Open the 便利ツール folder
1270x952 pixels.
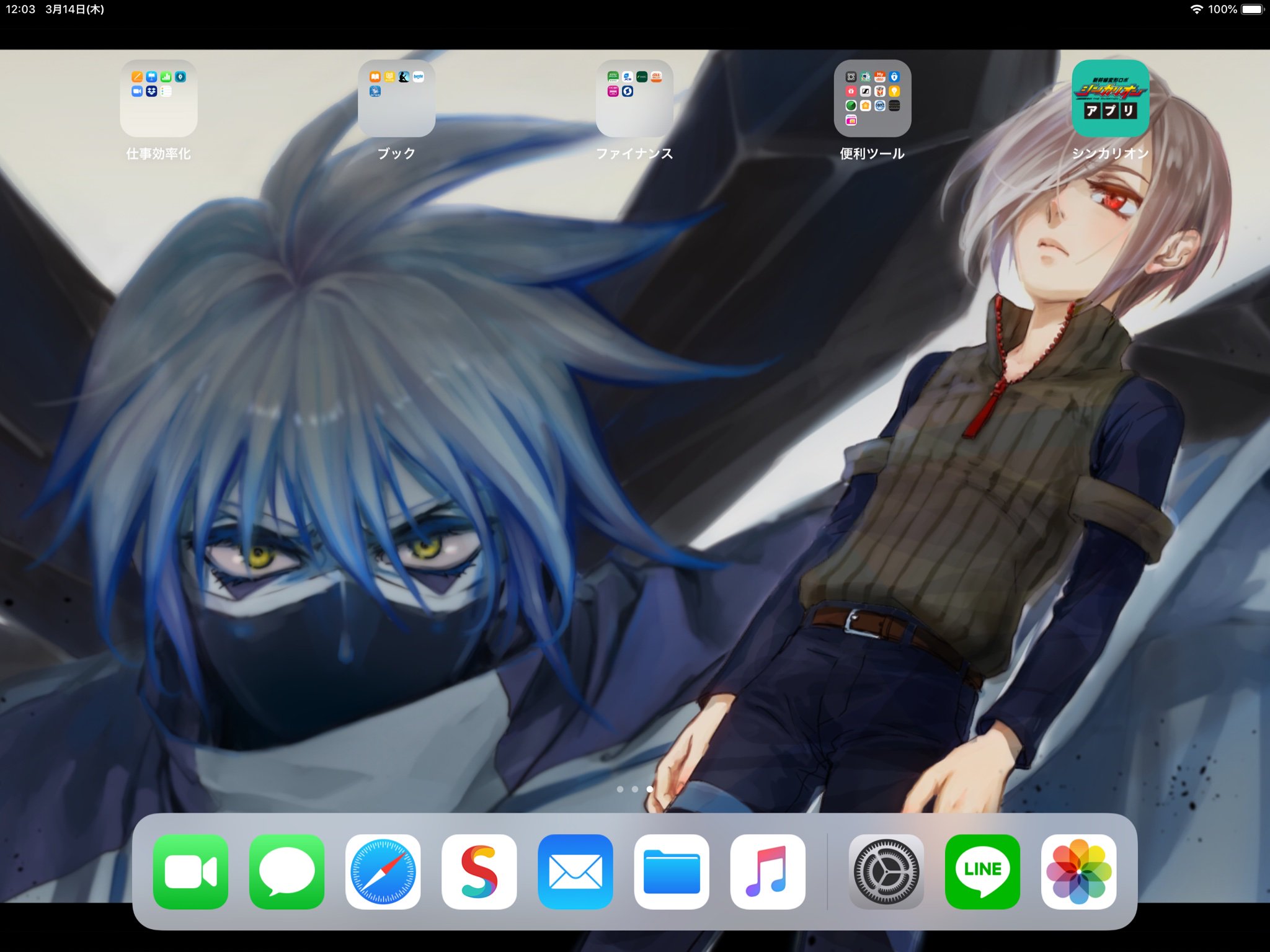point(873,98)
